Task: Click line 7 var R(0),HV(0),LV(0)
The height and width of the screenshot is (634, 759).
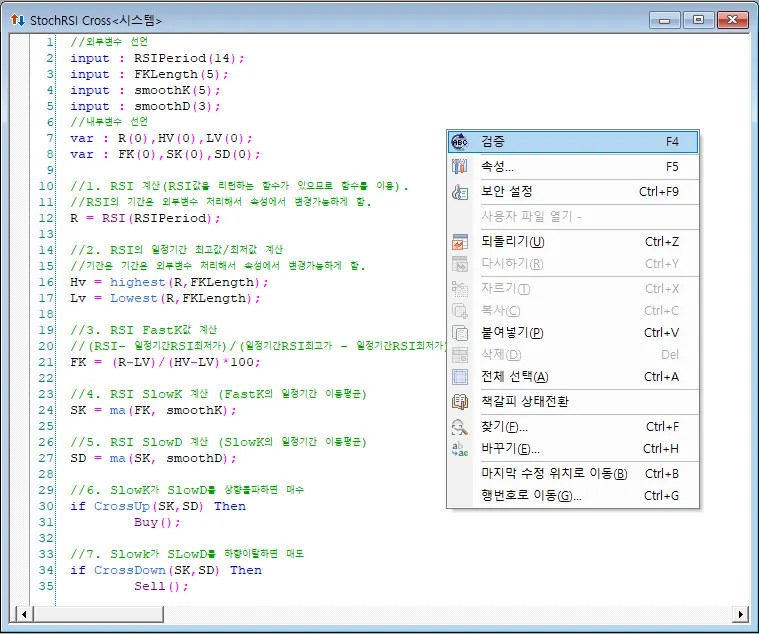Action: [x=161, y=138]
